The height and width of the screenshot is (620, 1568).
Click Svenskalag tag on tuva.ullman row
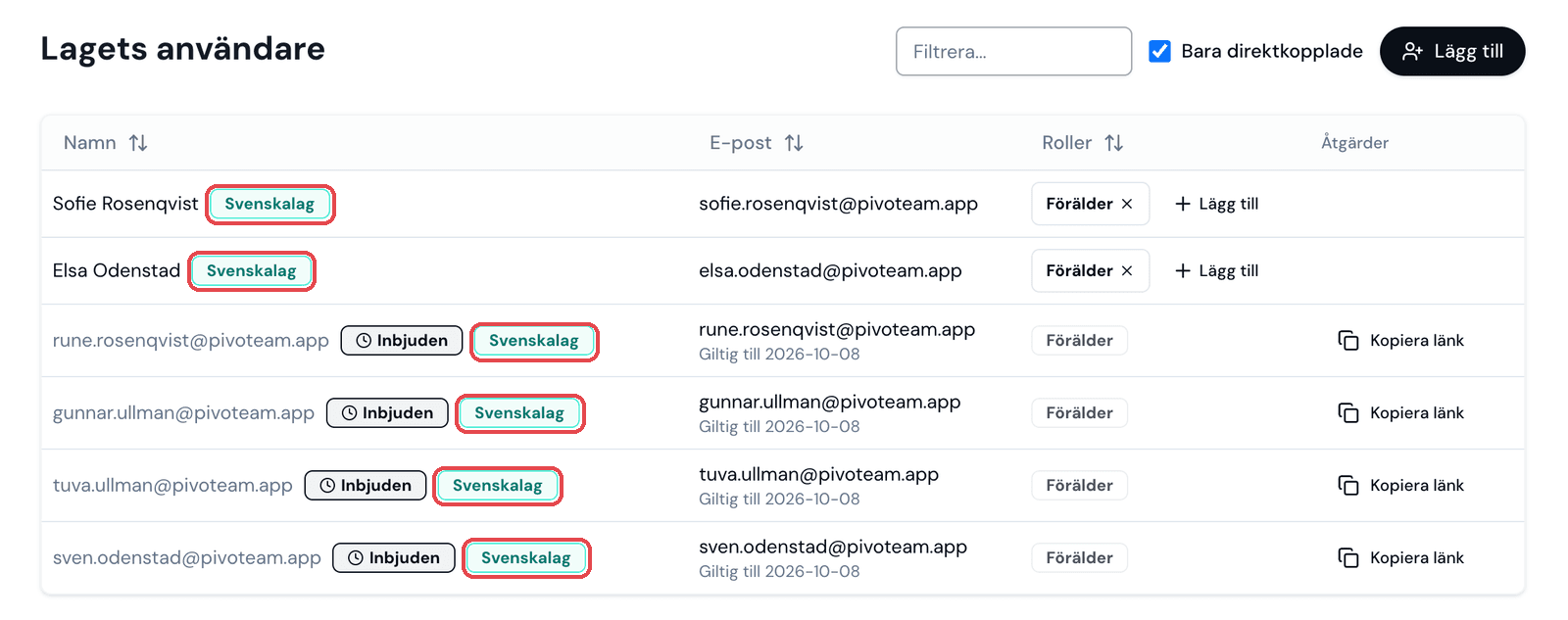498,486
